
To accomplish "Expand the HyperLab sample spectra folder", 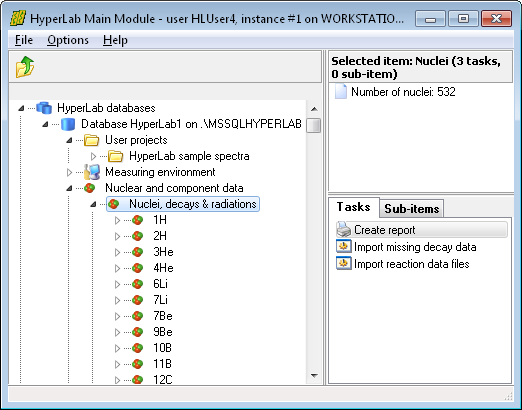I will pos(93,156).
